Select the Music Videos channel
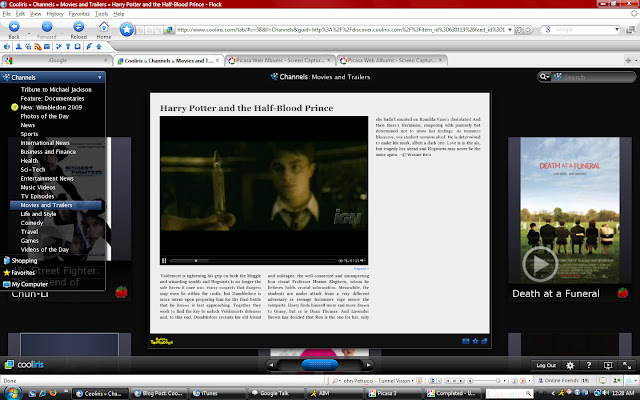 (x=38, y=187)
